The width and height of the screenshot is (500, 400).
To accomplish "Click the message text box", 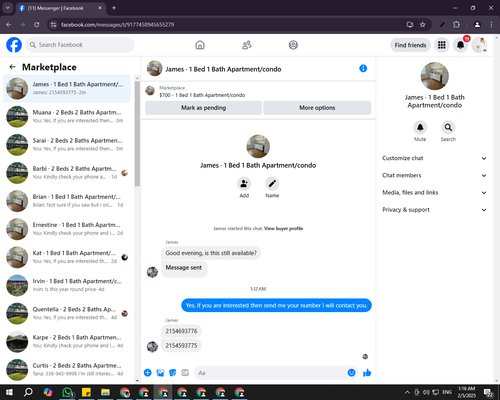I will click(276, 373).
